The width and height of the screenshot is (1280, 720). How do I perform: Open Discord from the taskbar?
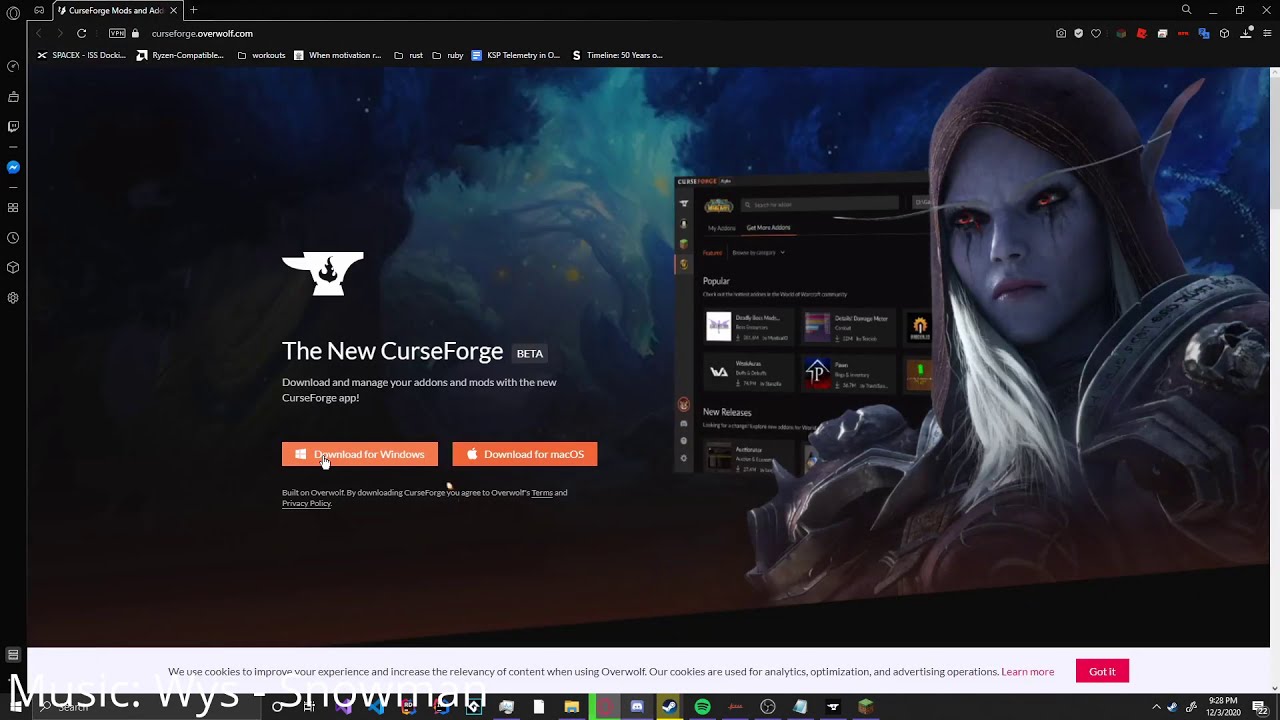click(x=637, y=707)
